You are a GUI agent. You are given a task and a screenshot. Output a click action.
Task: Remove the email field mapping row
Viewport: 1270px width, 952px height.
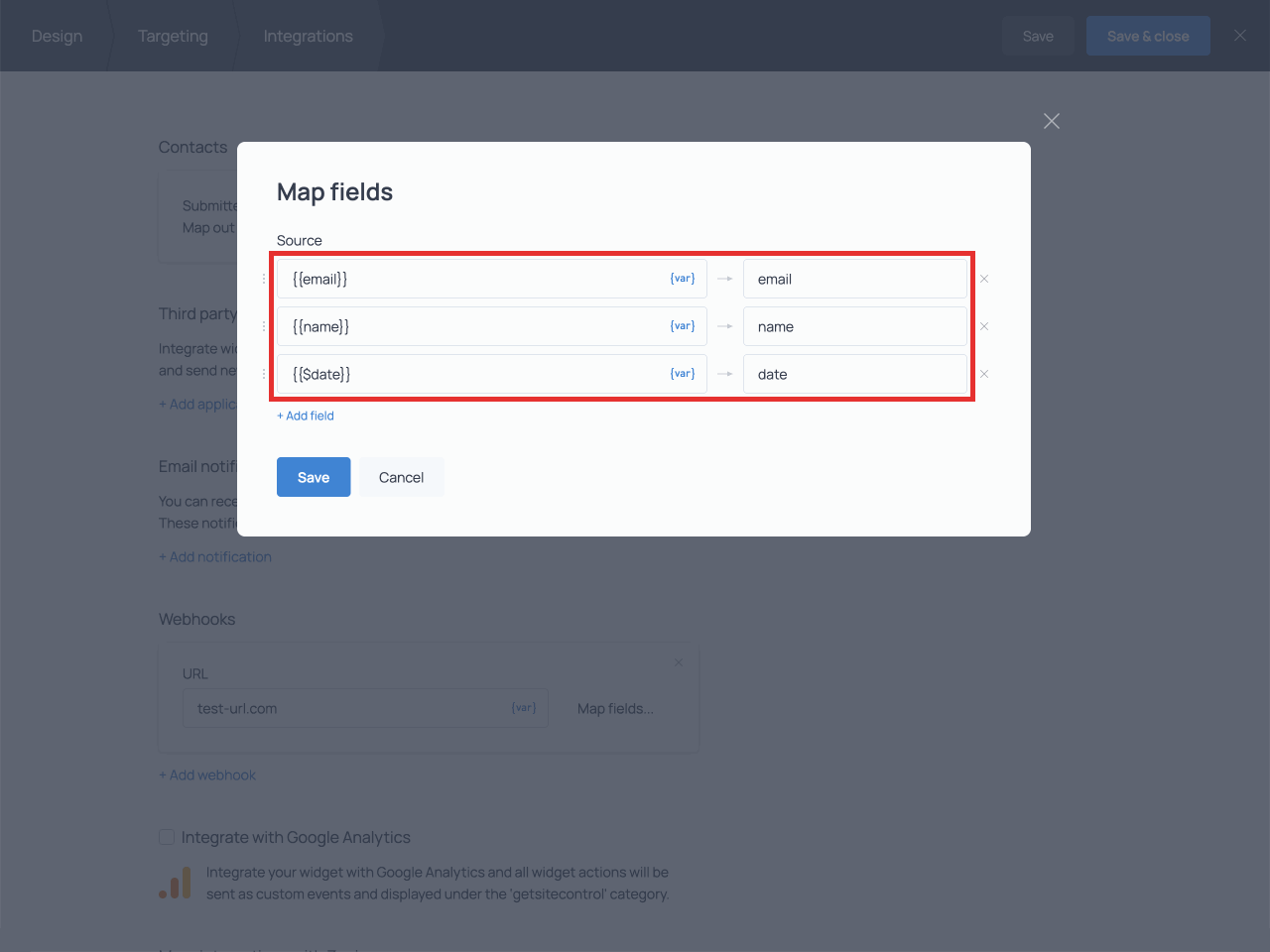(984, 279)
